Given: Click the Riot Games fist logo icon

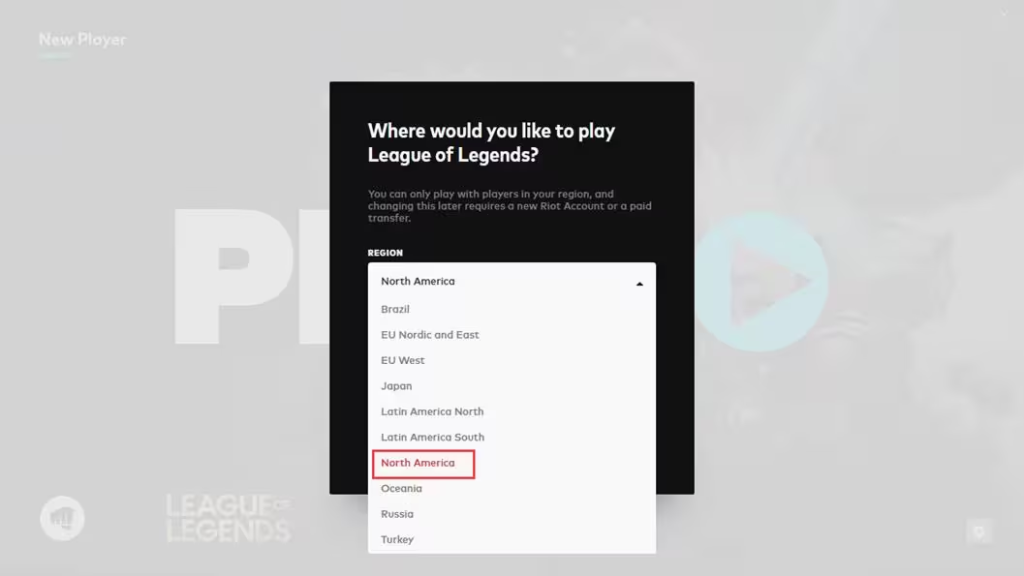Looking at the screenshot, I should coord(62,518).
